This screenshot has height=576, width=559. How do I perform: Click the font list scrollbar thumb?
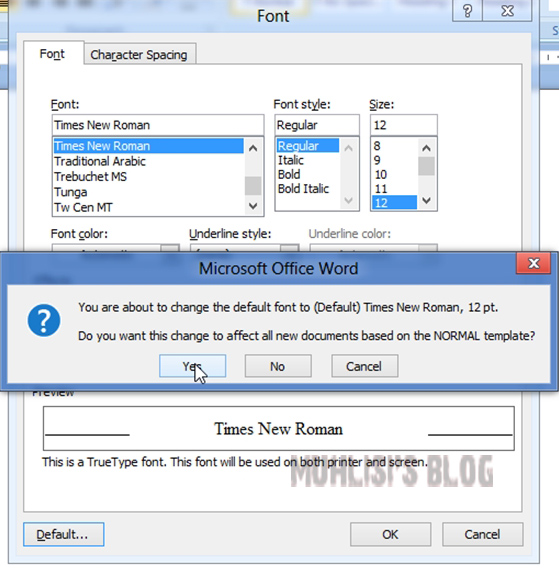coord(253,186)
